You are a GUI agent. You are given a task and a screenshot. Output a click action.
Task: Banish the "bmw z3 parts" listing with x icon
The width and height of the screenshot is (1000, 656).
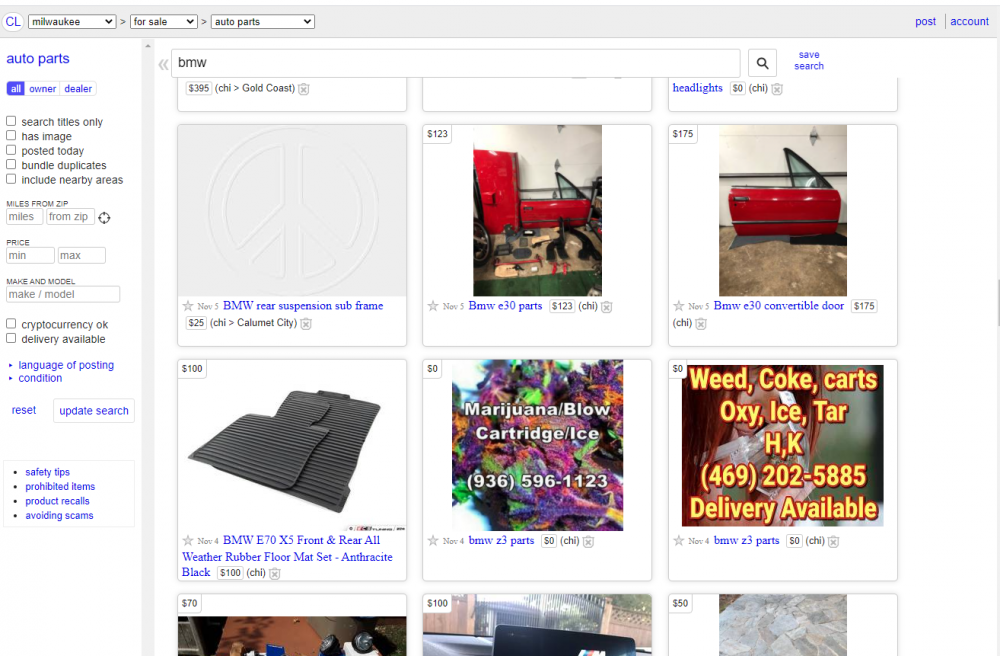(x=588, y=541)
